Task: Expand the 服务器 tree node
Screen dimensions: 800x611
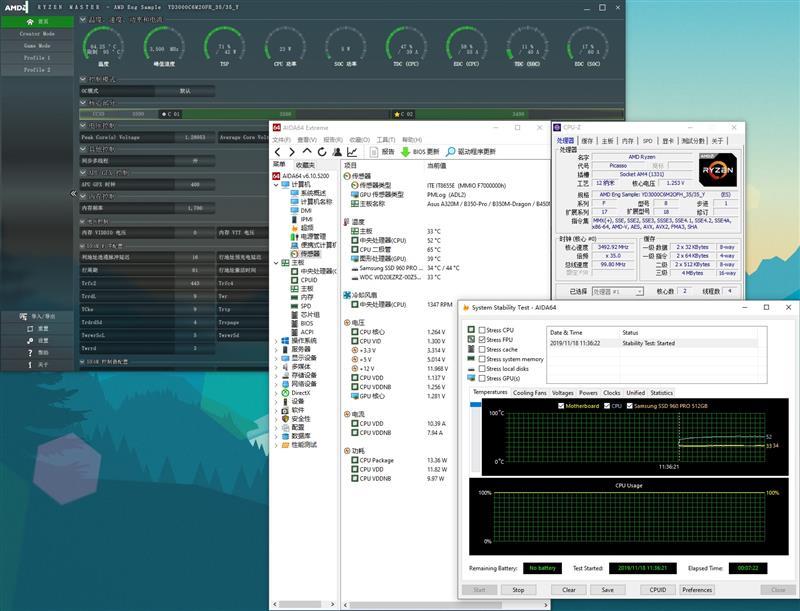Action: tap(277, 349)
